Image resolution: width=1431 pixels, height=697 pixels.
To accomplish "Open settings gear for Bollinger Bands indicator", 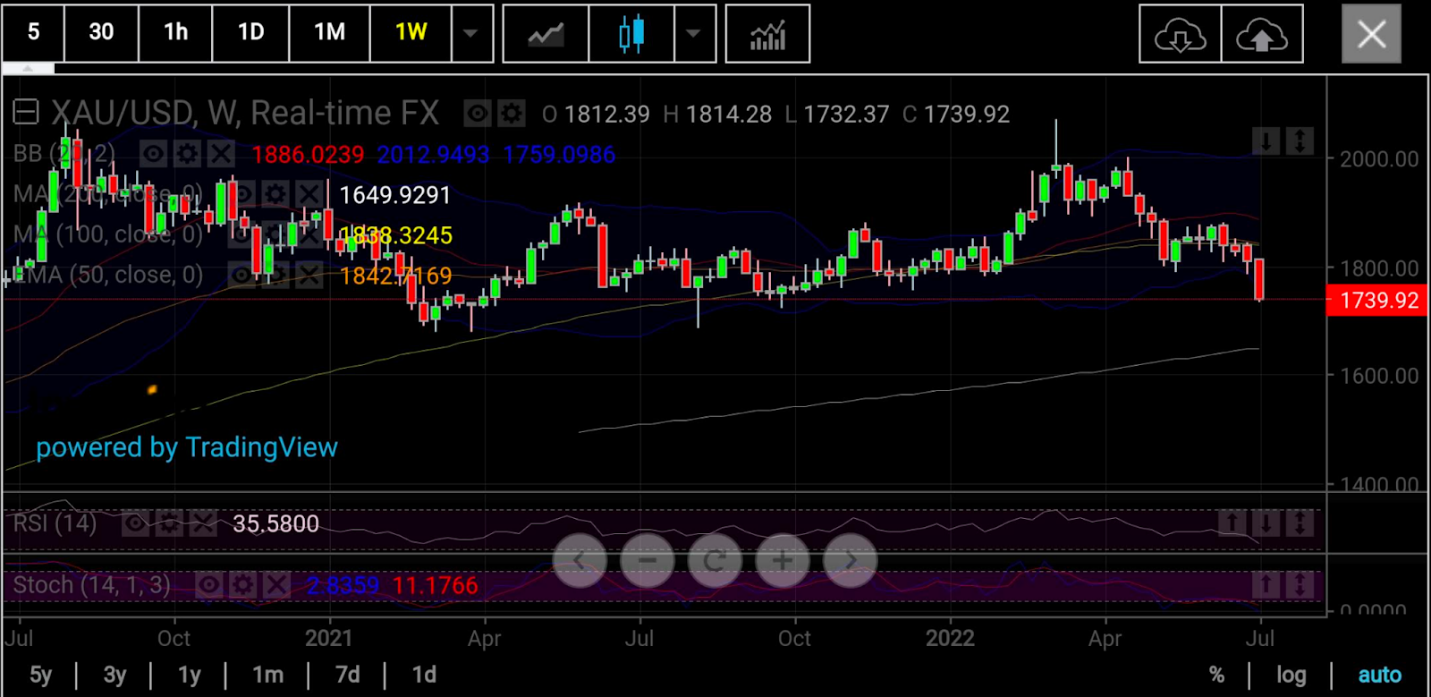I will point(186,154).
